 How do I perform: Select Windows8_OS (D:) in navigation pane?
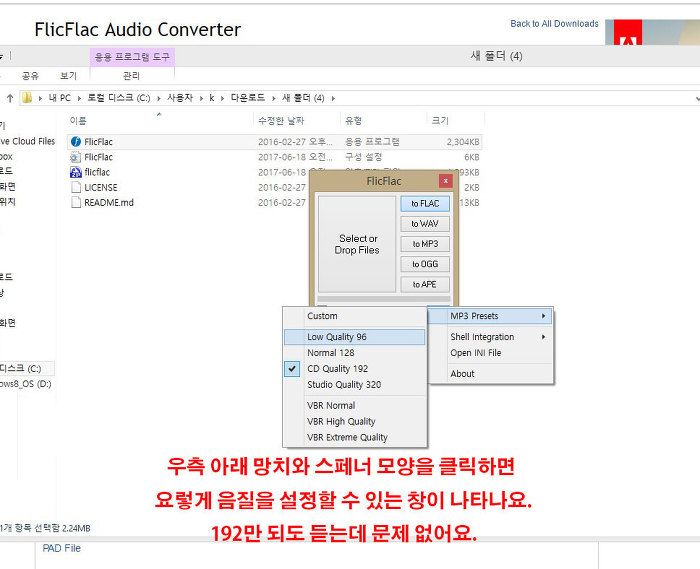pyautogui.click(x=25, y=384)
